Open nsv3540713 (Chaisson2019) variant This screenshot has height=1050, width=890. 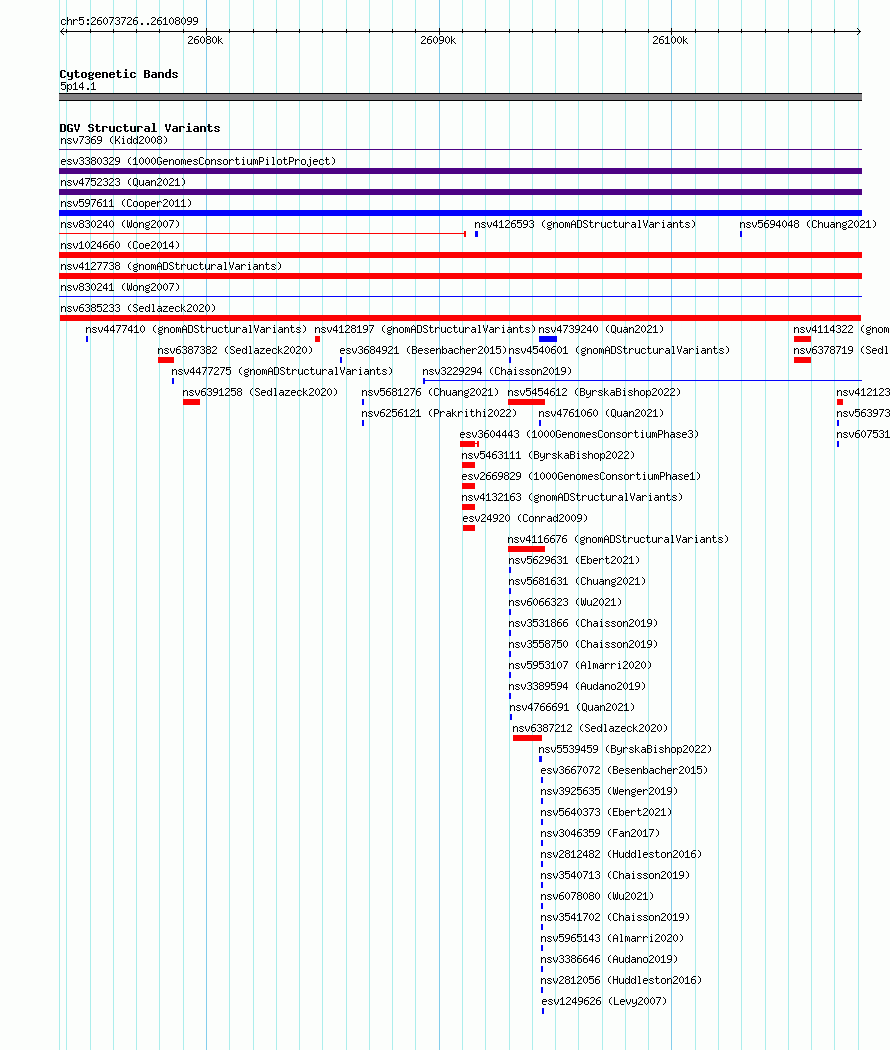pos(615,876)
